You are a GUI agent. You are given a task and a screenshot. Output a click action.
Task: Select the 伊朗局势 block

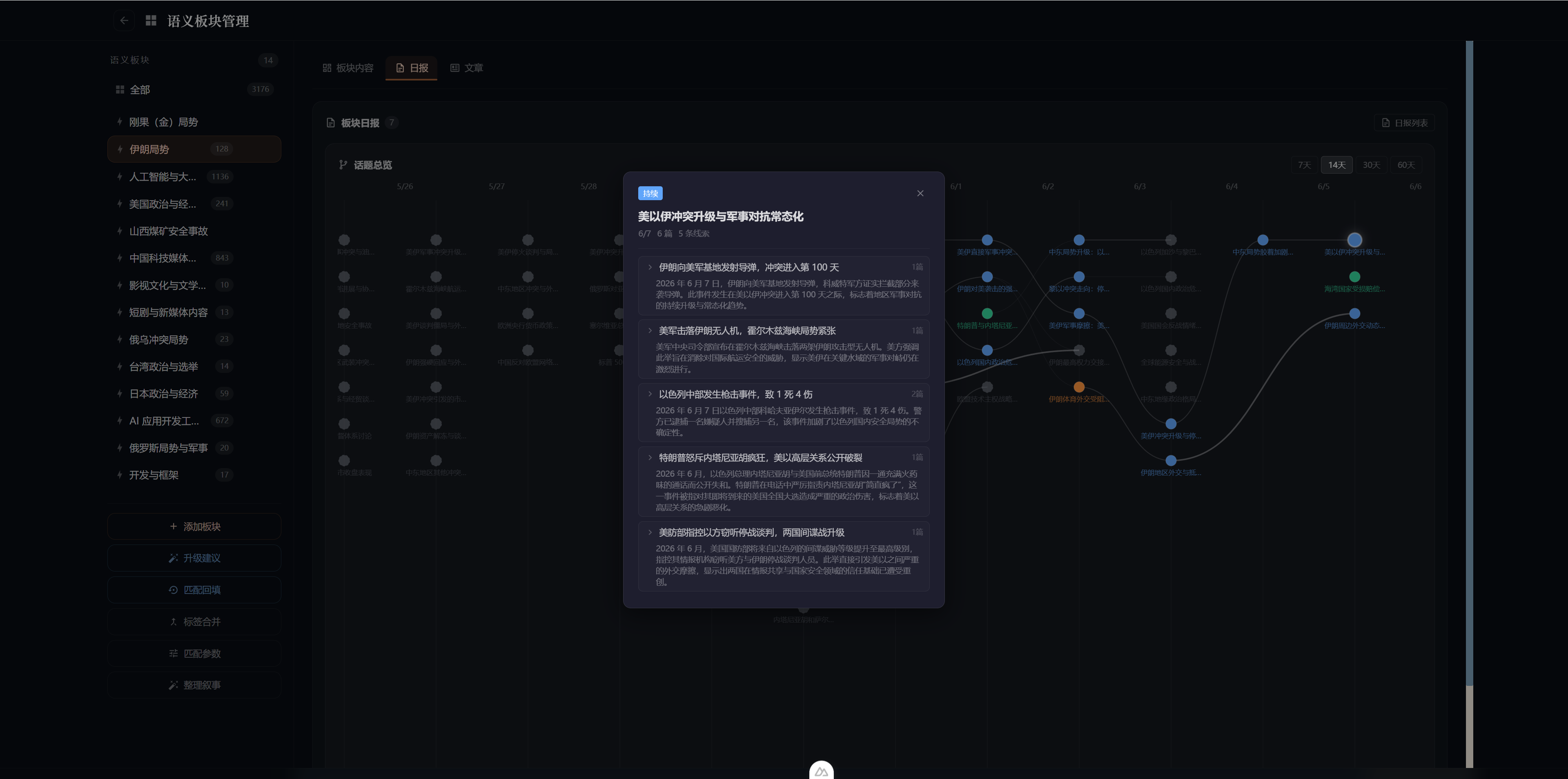pos(194,149)
